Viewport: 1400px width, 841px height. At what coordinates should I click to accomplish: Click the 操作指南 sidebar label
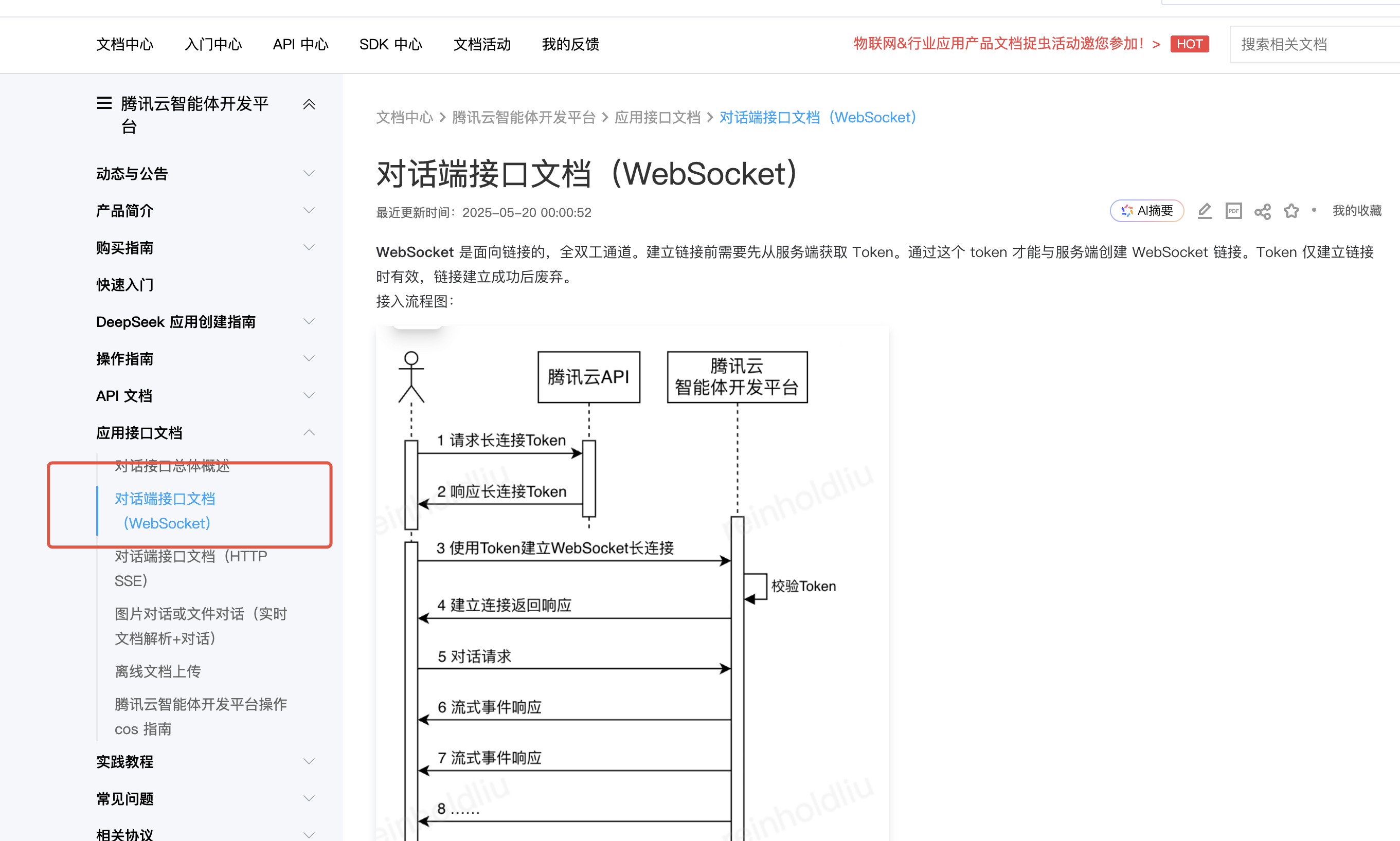[125, 359]
